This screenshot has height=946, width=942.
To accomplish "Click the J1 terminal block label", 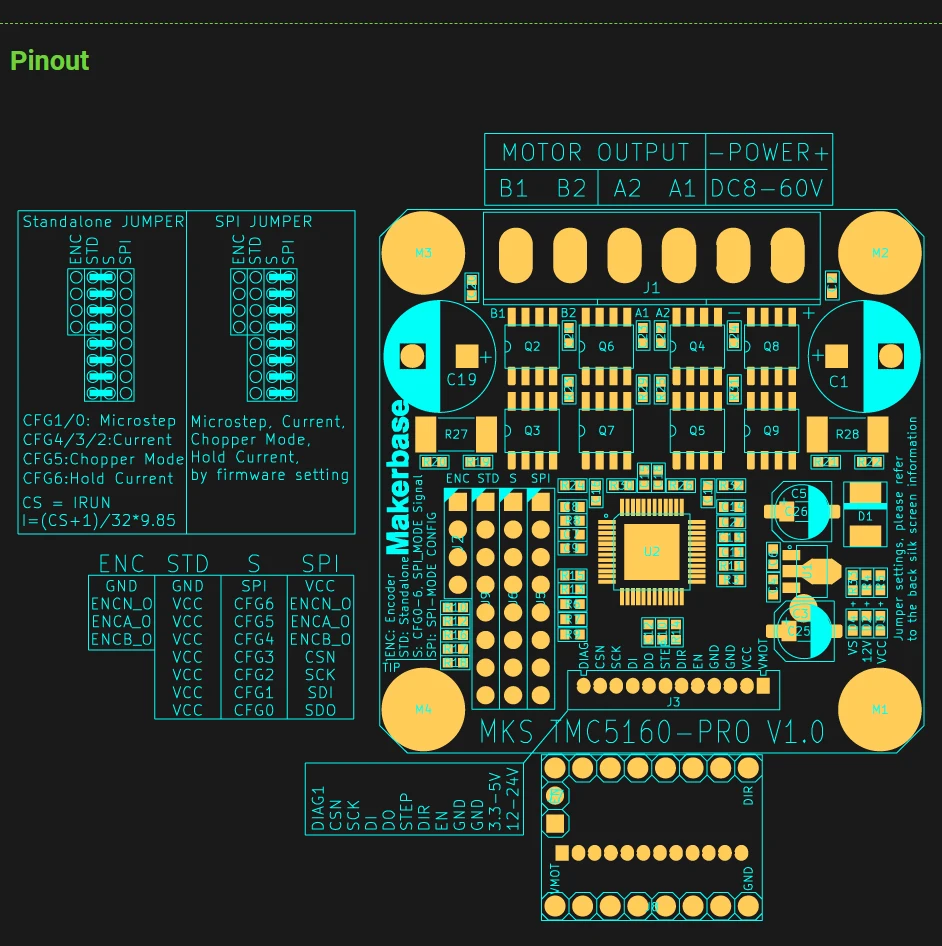I will (x=652, y=288).
